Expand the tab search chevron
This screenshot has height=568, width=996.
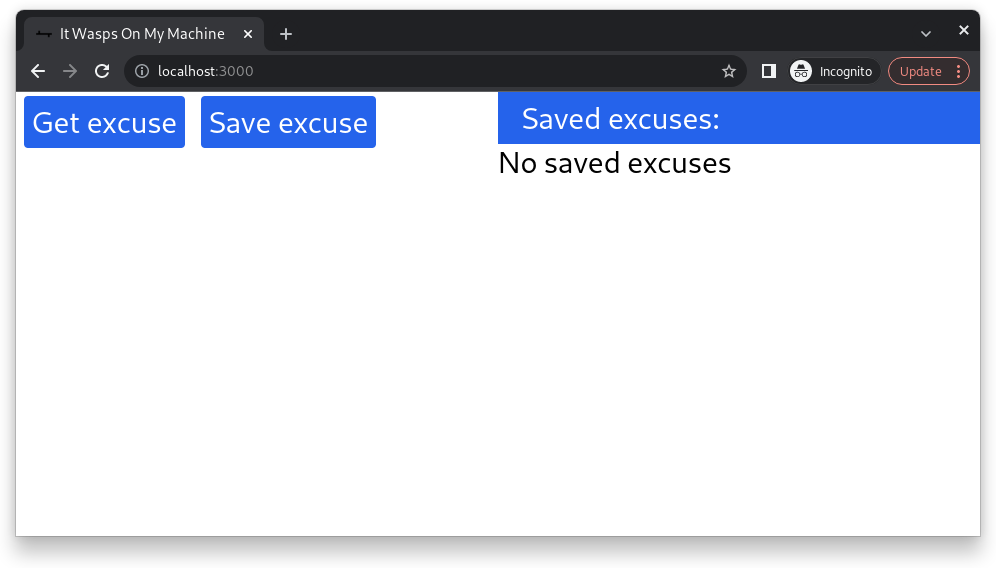[926, 34]
